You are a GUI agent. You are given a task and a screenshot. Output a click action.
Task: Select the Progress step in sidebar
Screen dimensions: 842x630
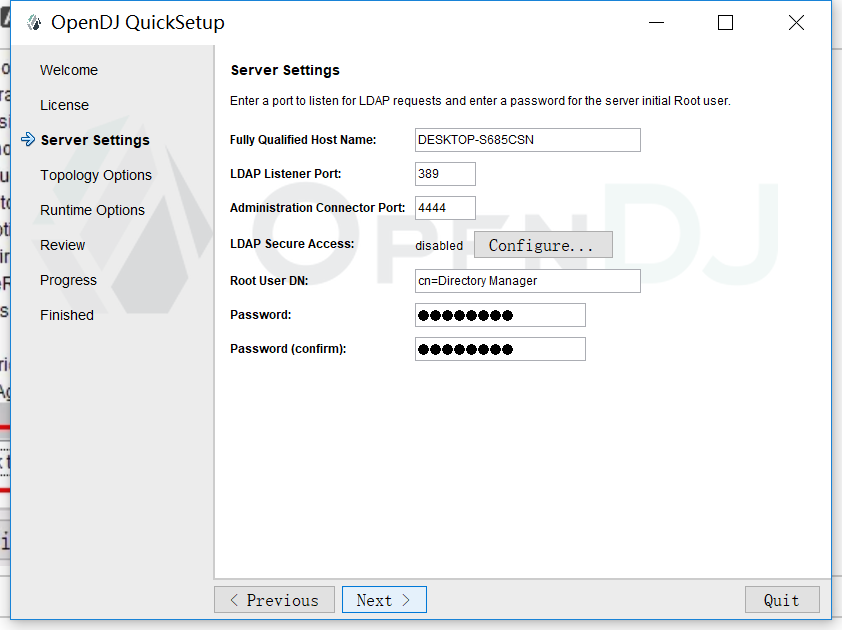click(68, 280)
